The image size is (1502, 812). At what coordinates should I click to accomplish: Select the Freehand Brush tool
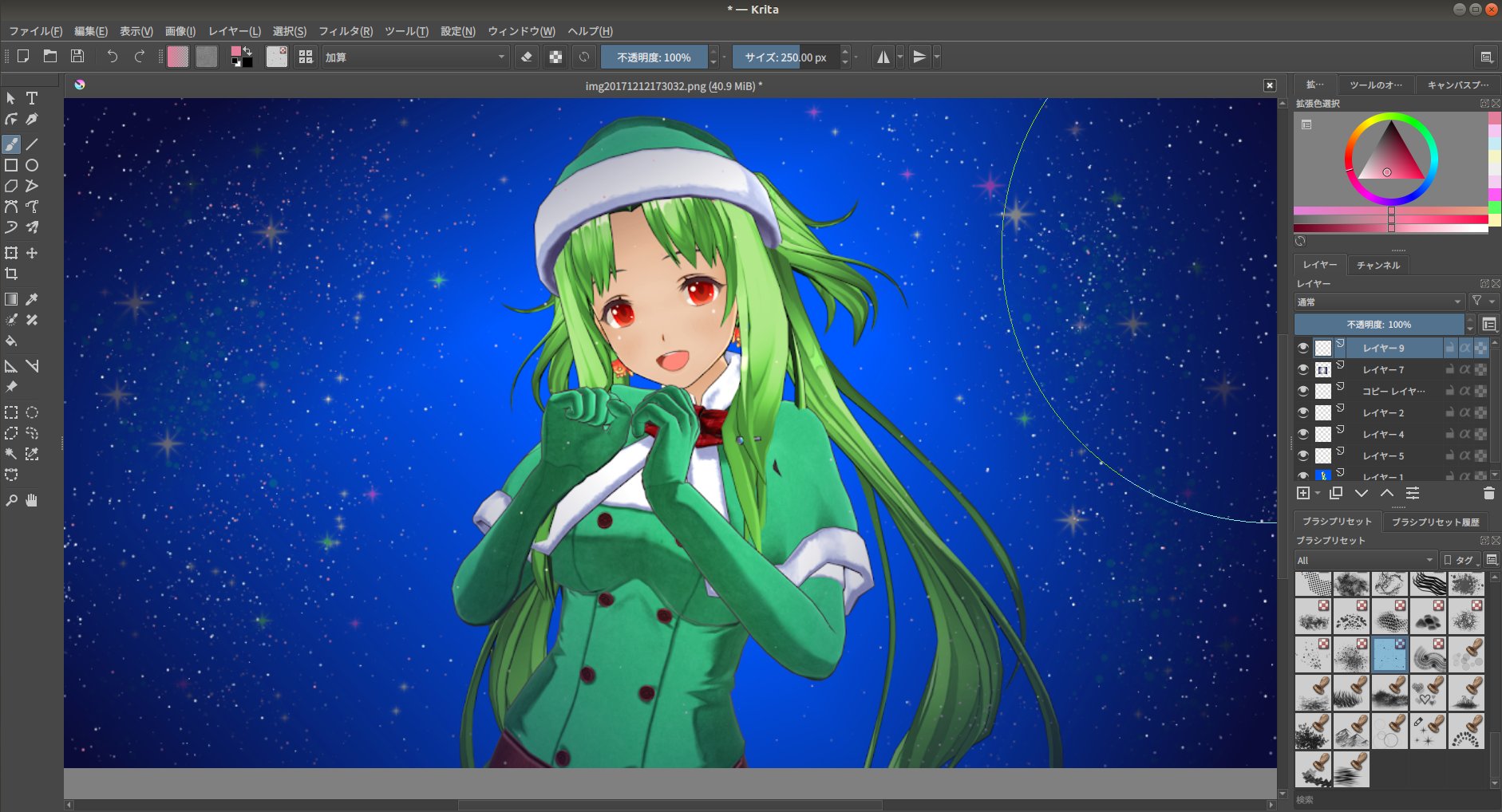click(x=11, y=144)
